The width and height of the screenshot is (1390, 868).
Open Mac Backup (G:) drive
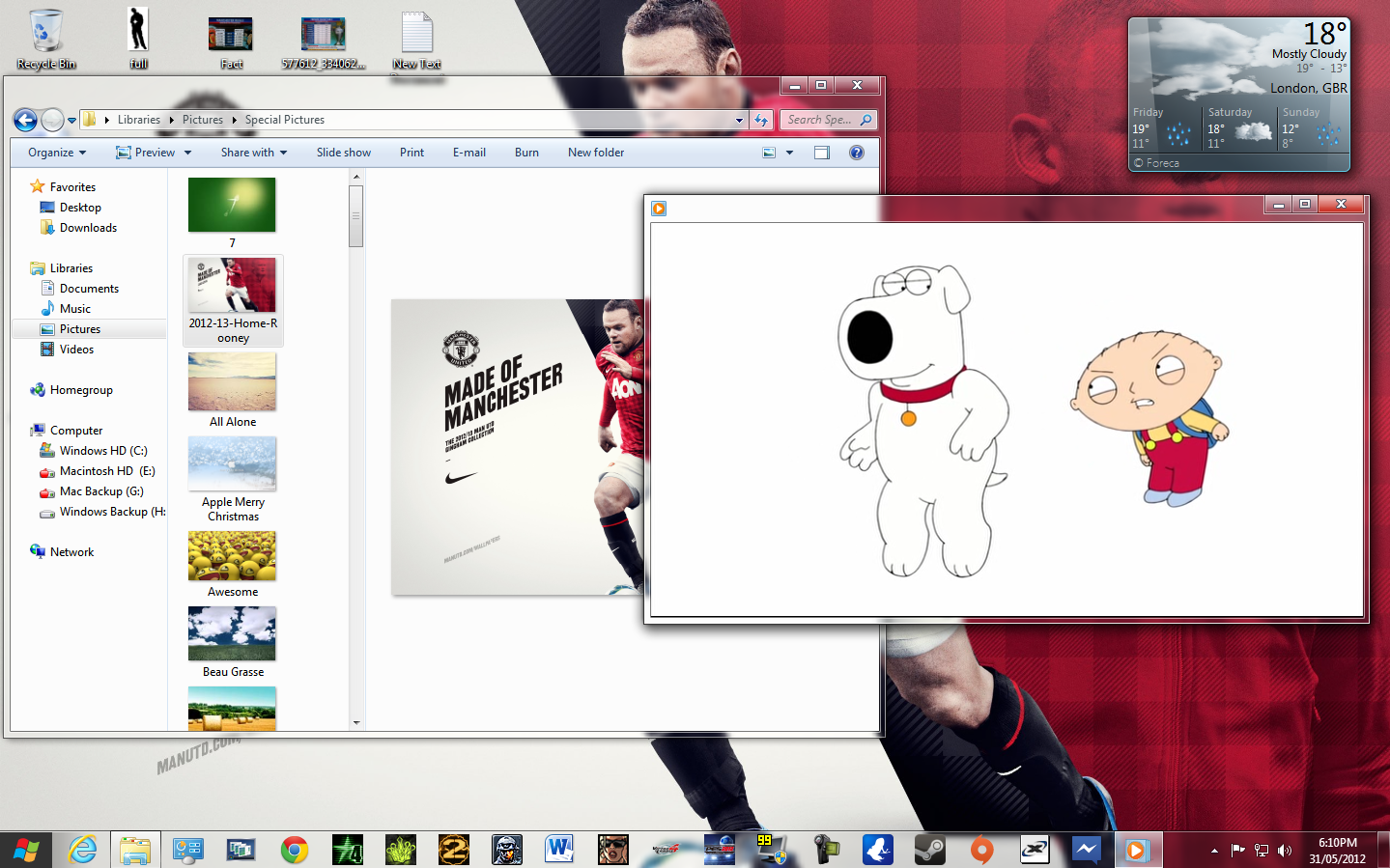click(101, 491)
